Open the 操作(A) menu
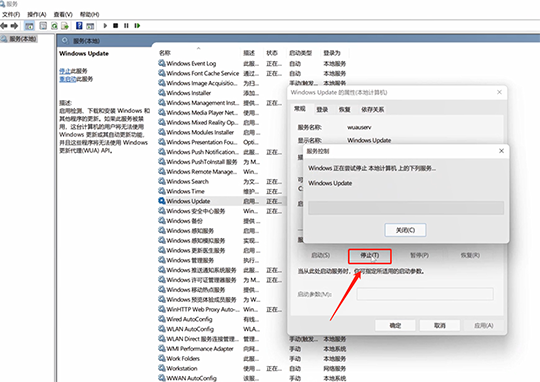 click(37, 14)
